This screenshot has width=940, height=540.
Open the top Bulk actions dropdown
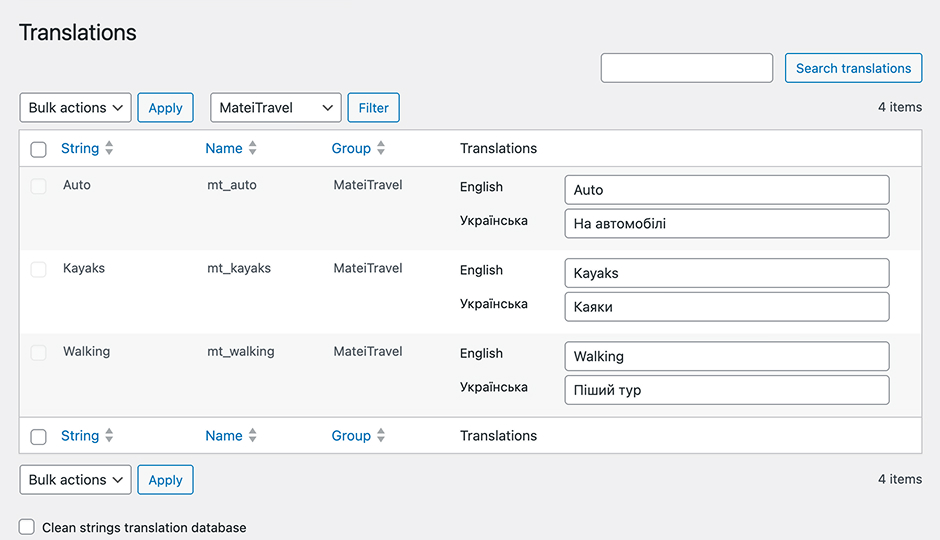(76, 108)
